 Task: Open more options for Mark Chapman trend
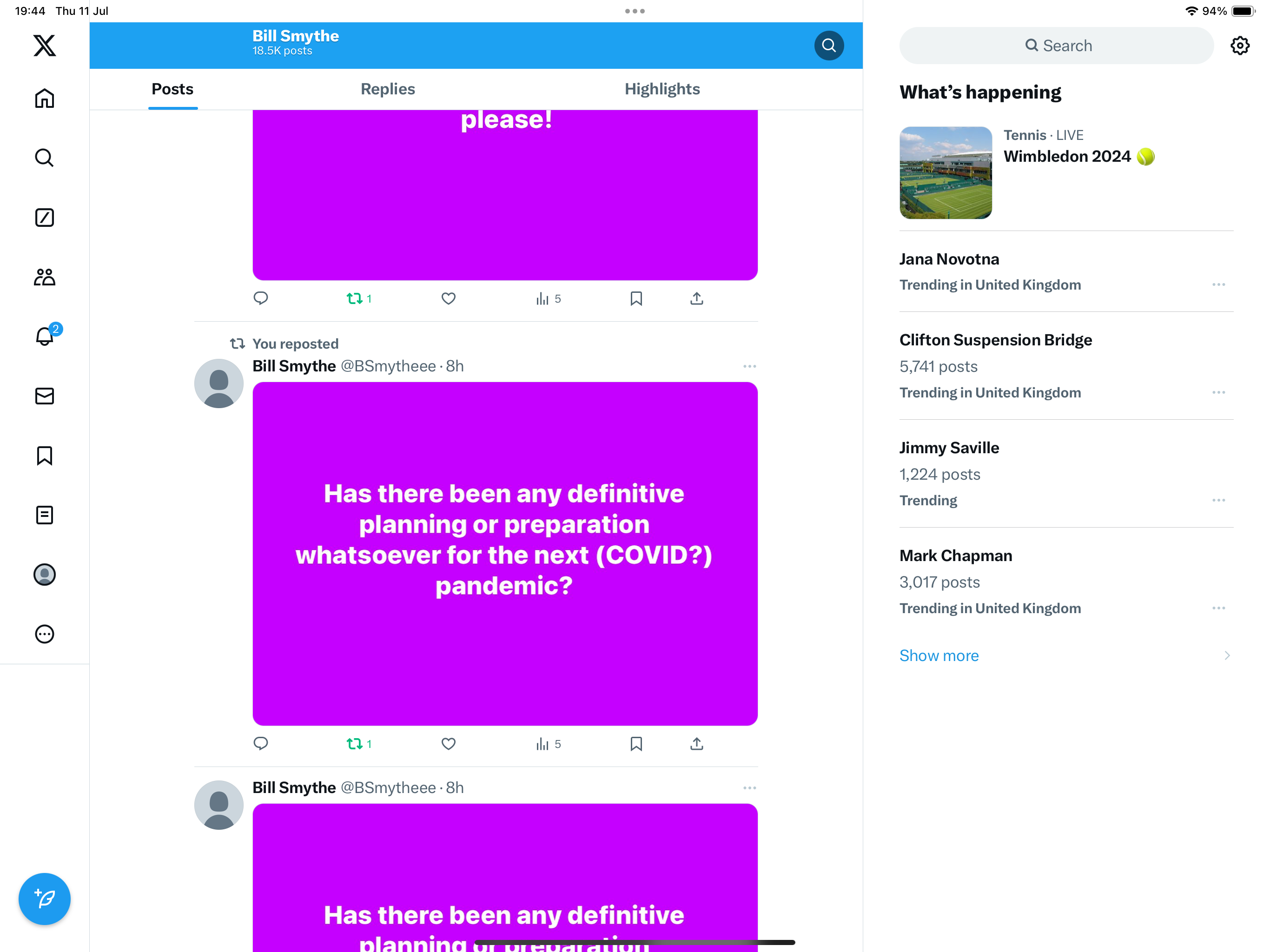point(1218,608)
